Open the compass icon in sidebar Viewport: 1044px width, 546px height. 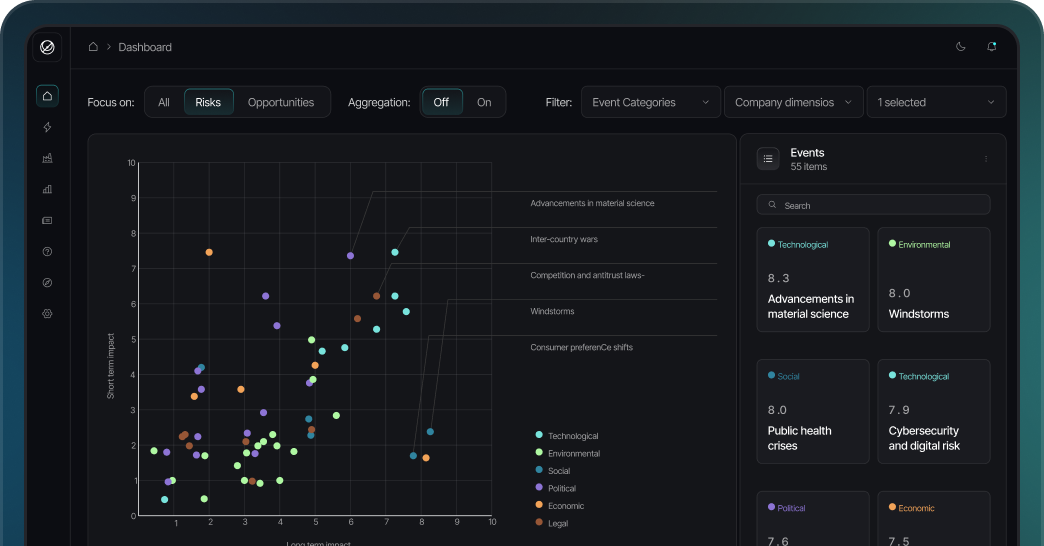tap(47, 283)
